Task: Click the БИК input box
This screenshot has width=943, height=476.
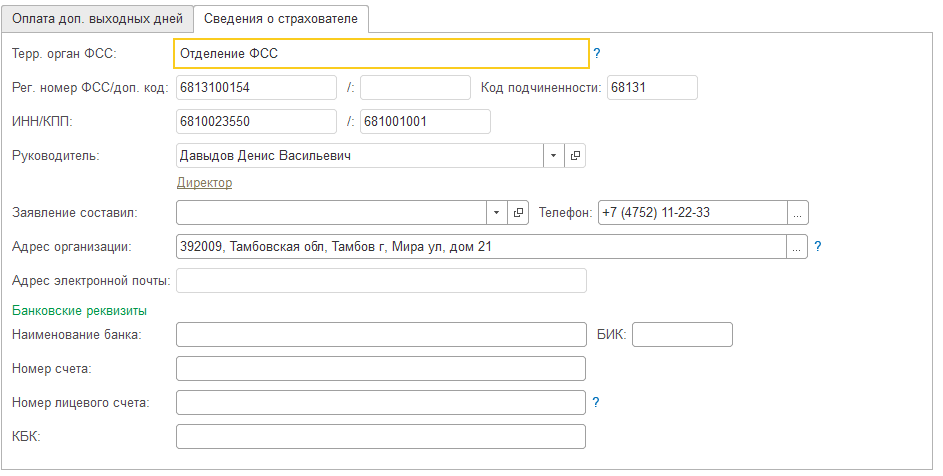Action: [682, 334]
